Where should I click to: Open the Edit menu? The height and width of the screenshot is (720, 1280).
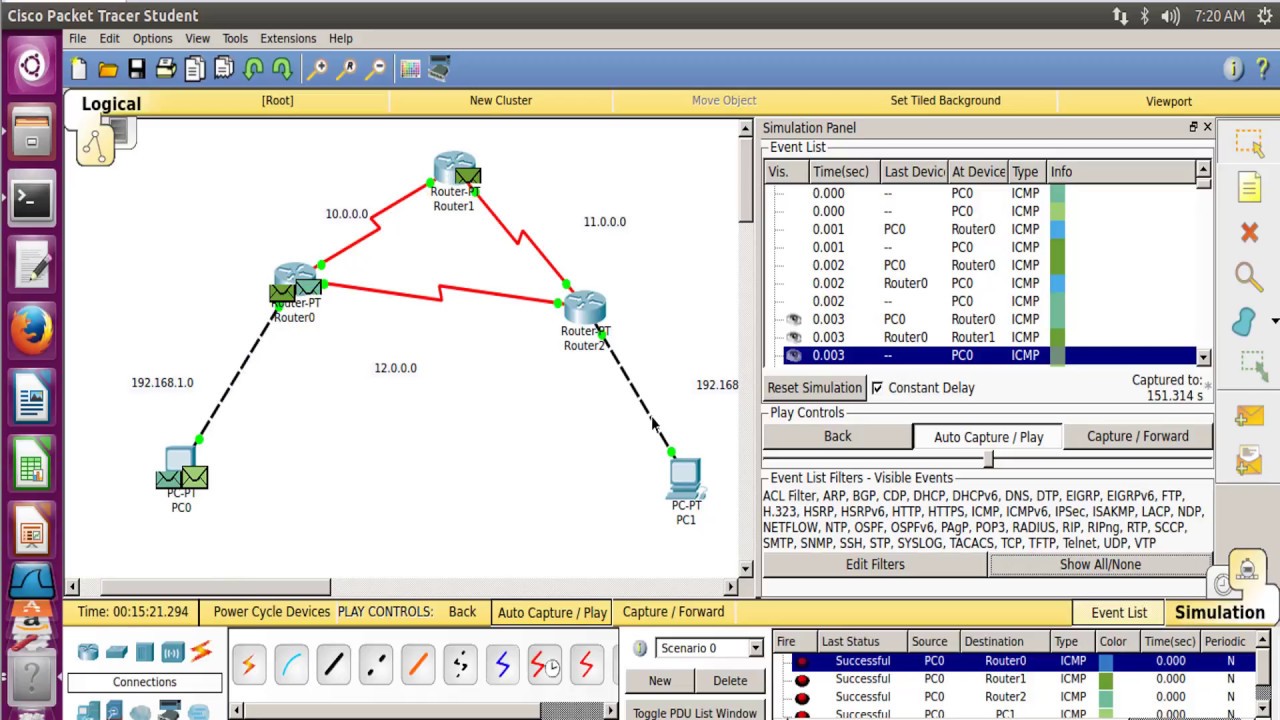pyautogui.click(x=109, y=38)
